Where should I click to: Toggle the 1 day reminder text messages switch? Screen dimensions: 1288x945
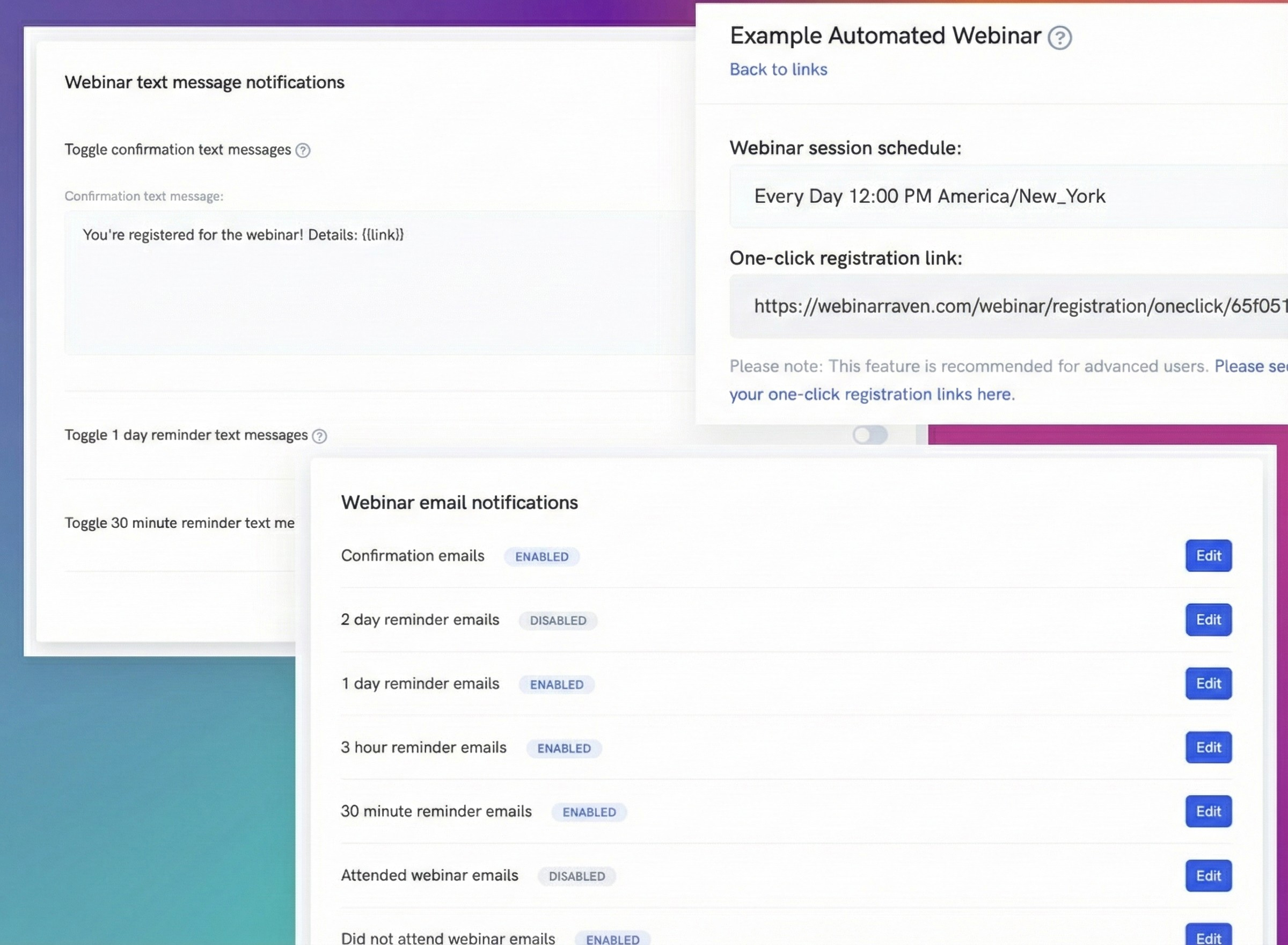coord(869,435)
